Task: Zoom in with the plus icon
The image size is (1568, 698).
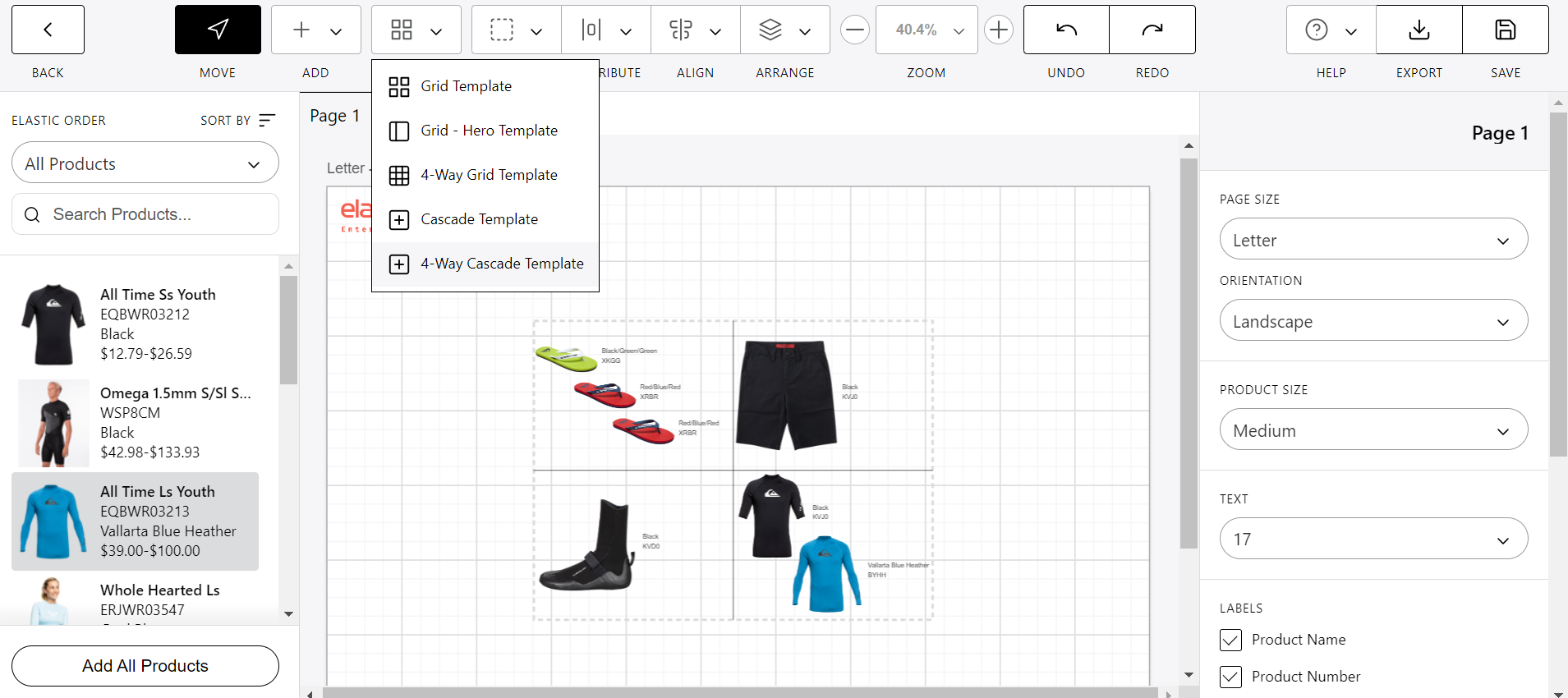Action: pyautogui.click(x=998, y=30)
